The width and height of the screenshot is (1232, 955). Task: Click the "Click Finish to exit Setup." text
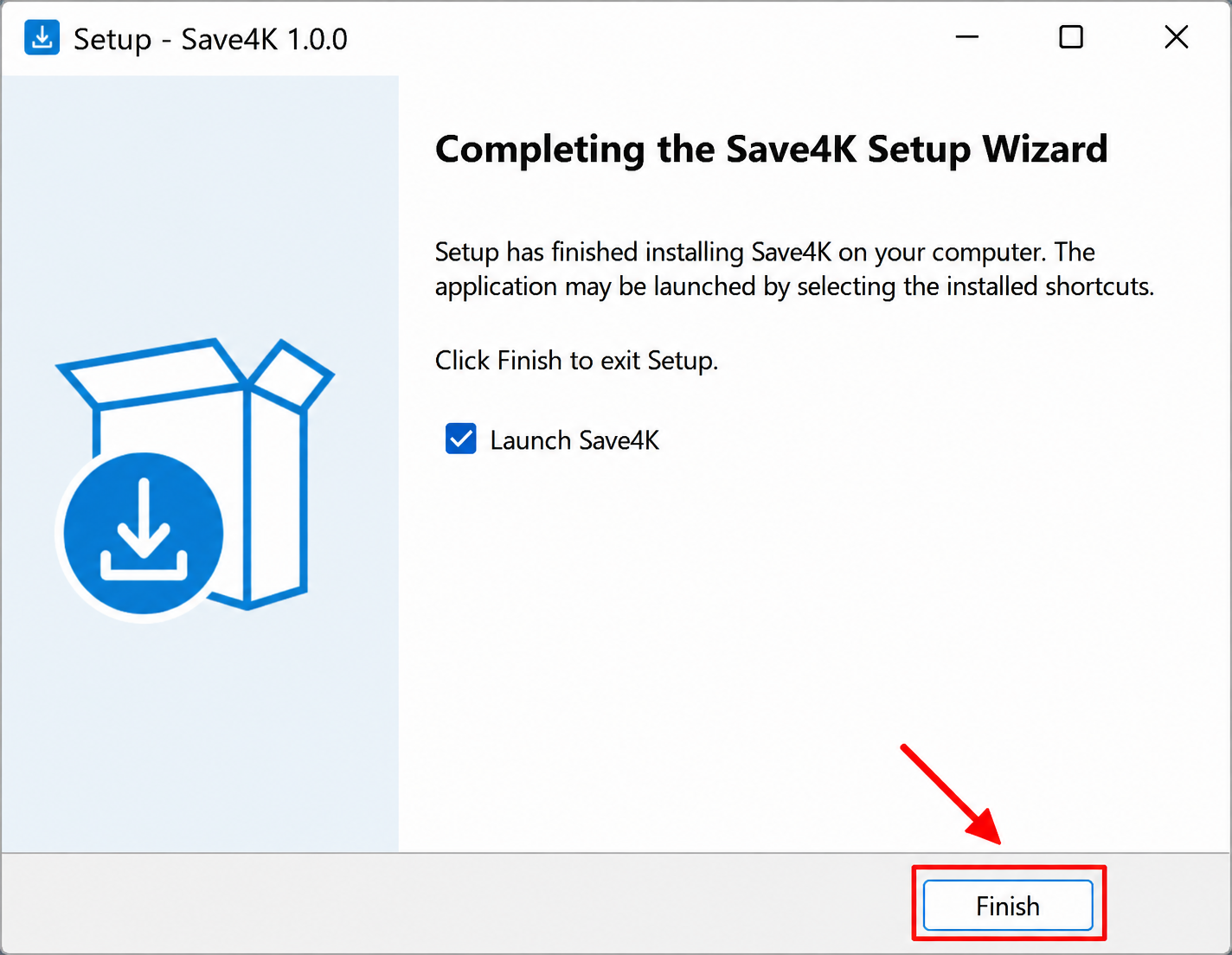[576, 361]
